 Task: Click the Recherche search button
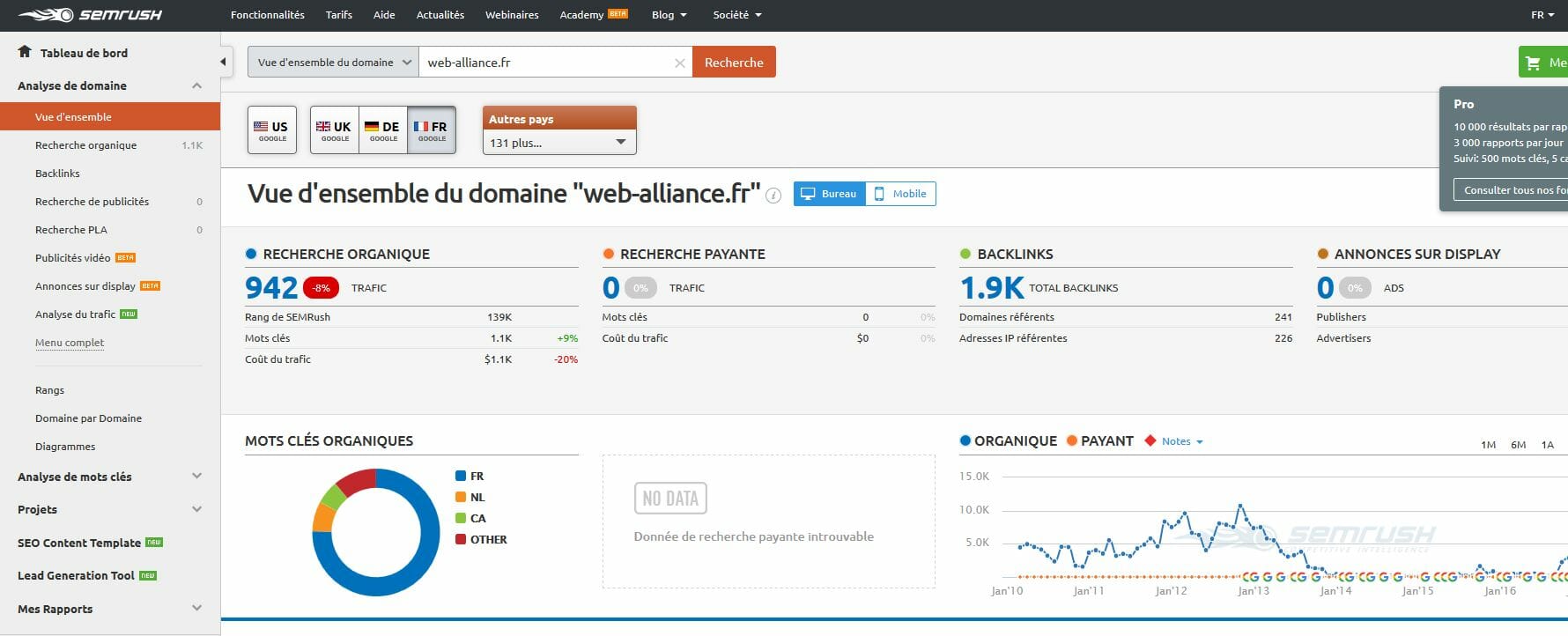[734, 63]
